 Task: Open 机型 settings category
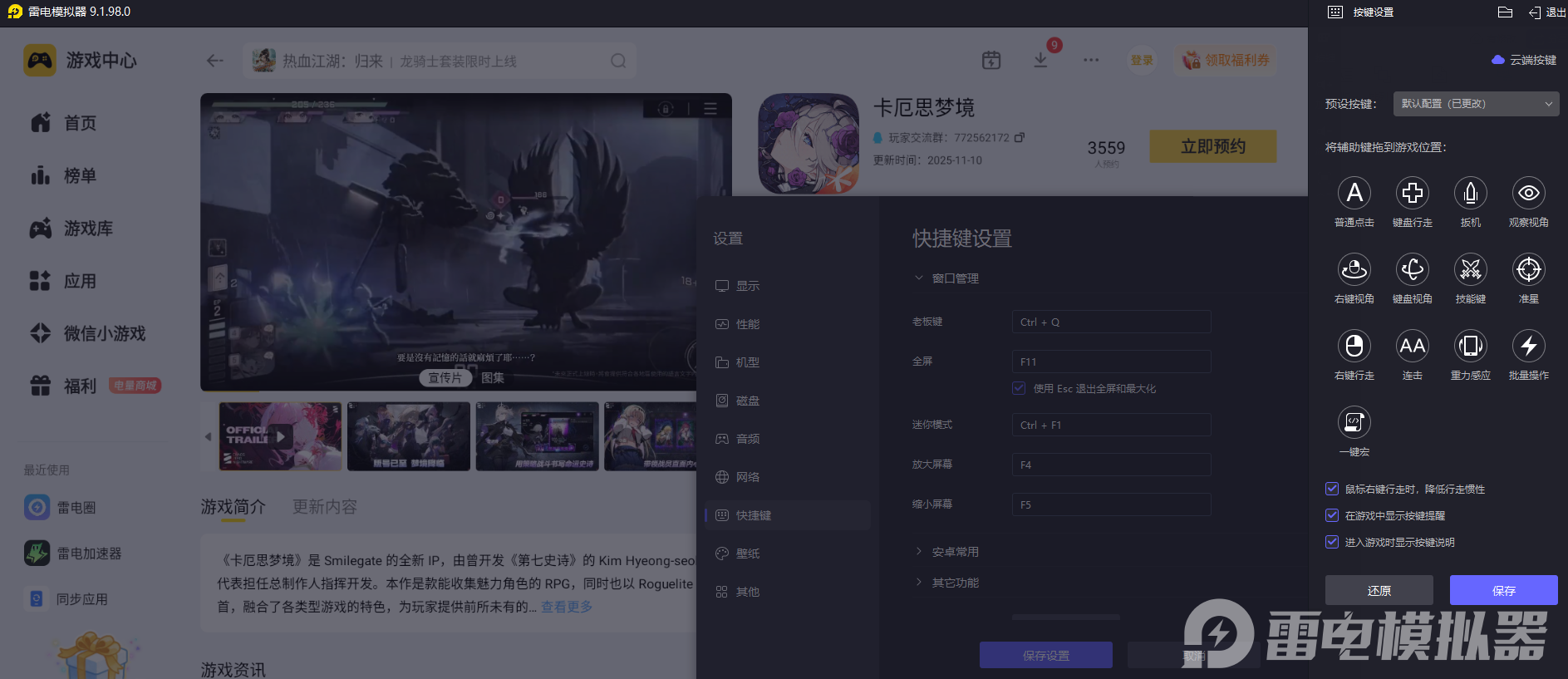click(788, 362)
